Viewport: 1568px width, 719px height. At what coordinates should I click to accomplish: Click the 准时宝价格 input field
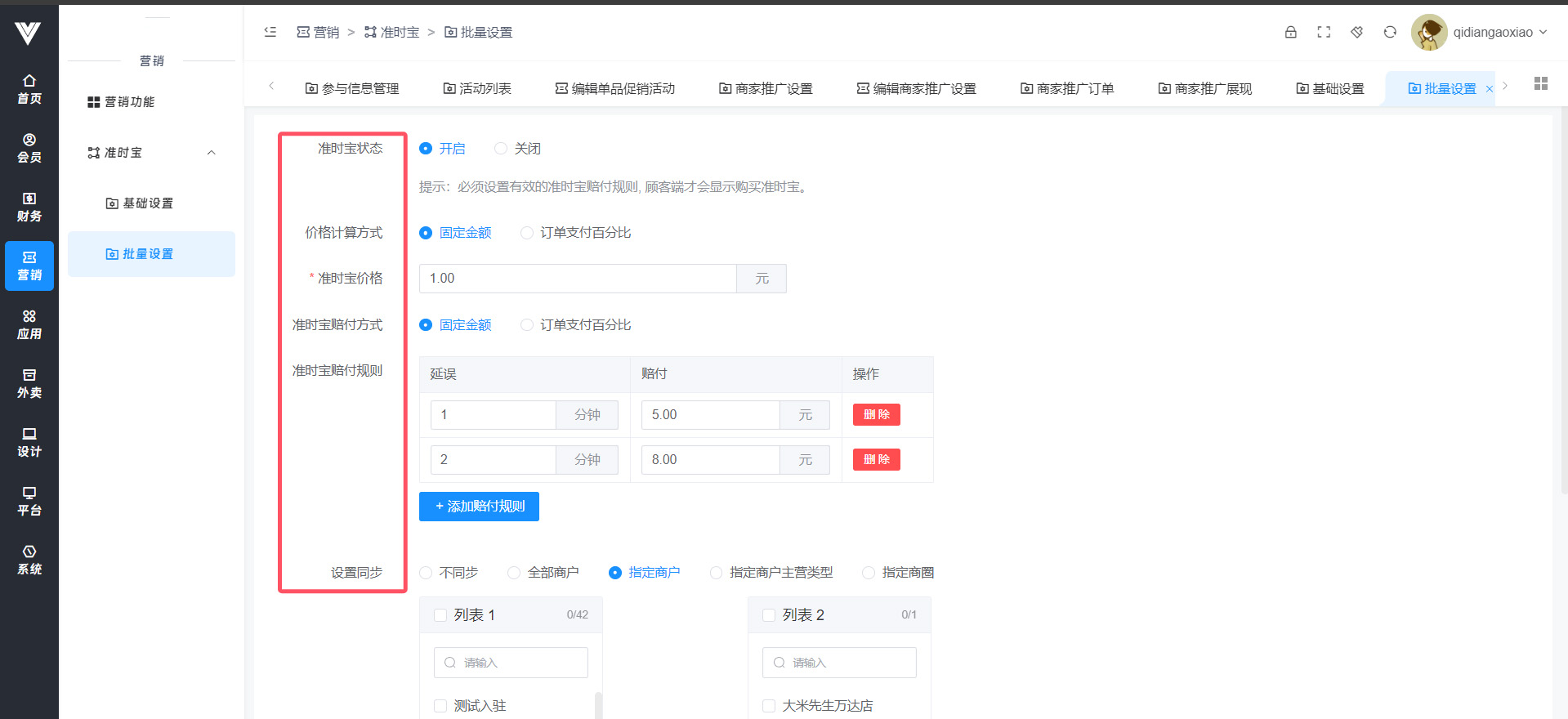coord(577,279)
